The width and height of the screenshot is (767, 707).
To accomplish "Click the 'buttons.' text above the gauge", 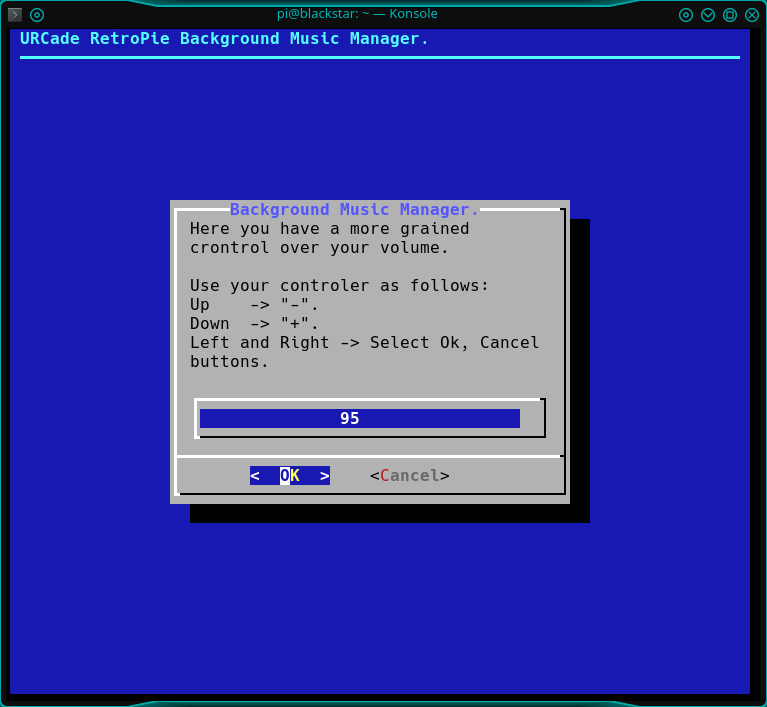I will tap(230, 362).
